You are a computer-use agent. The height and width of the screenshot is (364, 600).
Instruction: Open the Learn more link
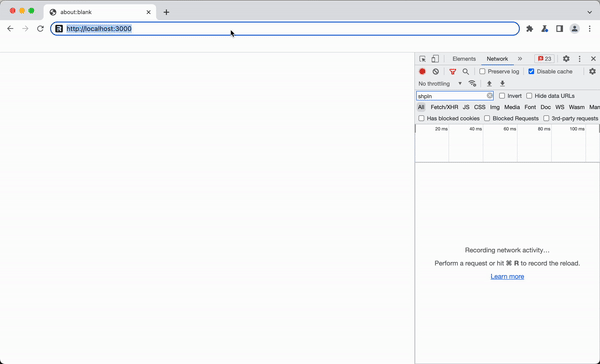tap(507, 276)
